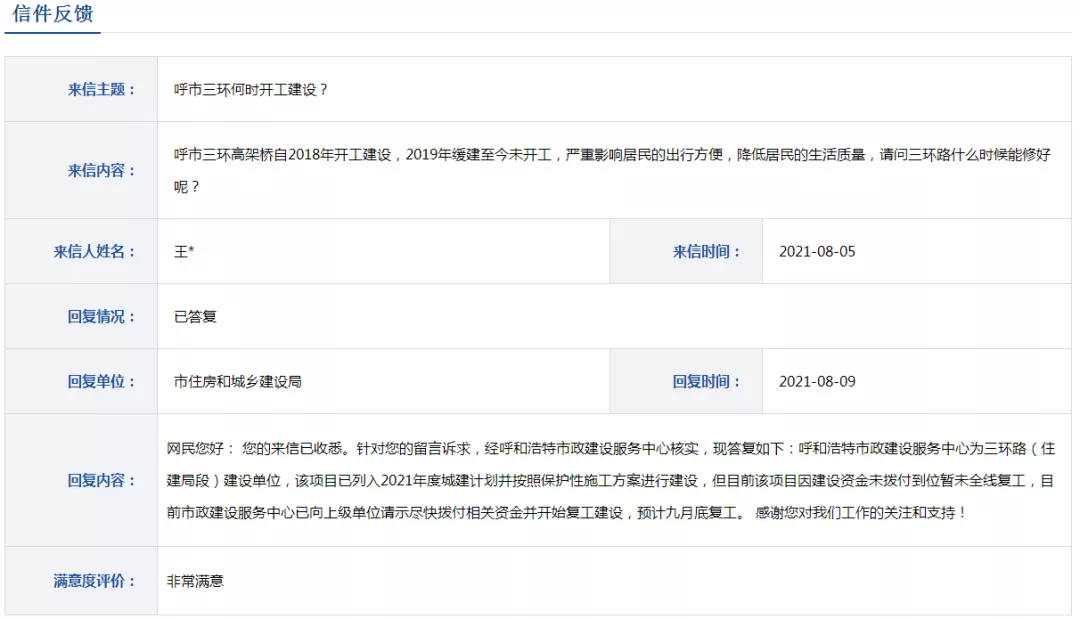Image resolution: width=1080 pixels, height=619 pixels.
Task: Click the 满意度评价 row label
Action: click(95, 580)
